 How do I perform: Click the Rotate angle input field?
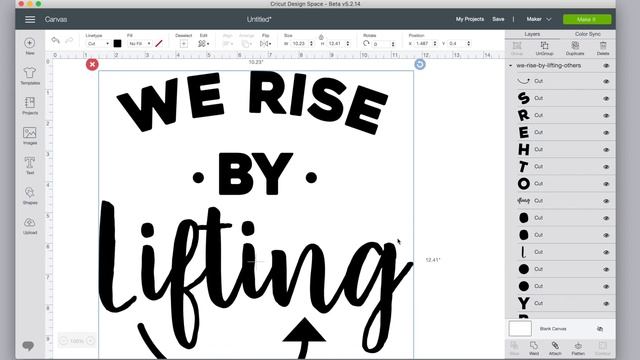381,44
